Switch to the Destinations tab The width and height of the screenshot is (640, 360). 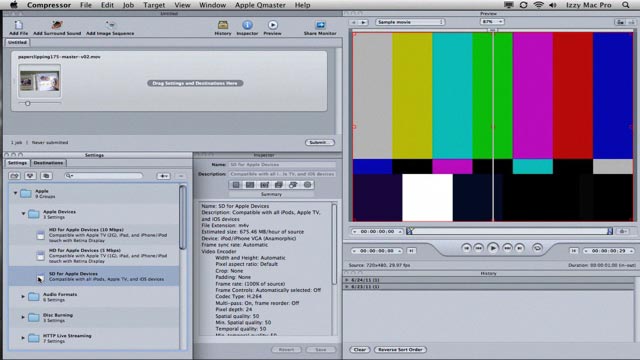(48, 163)
